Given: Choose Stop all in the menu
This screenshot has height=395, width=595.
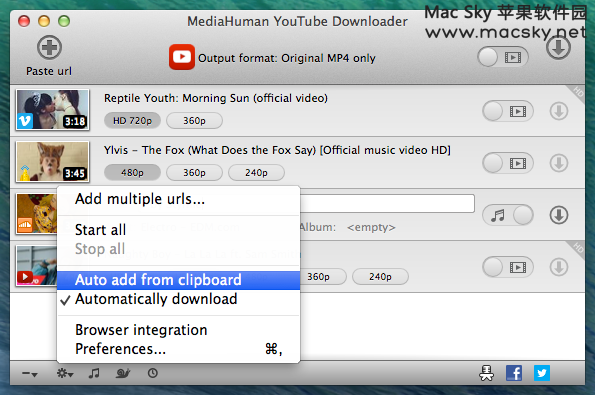Looking at the screenshot, I should (178, 249).
